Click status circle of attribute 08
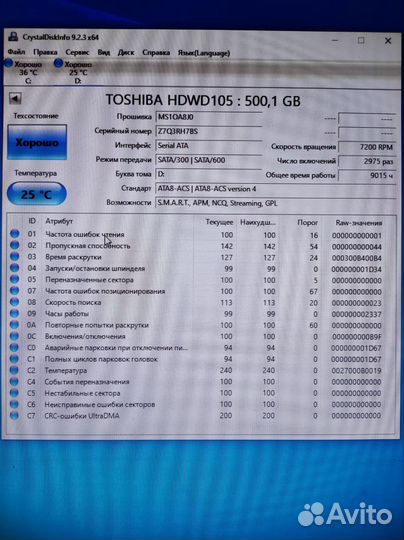 (x=14, y=302)
